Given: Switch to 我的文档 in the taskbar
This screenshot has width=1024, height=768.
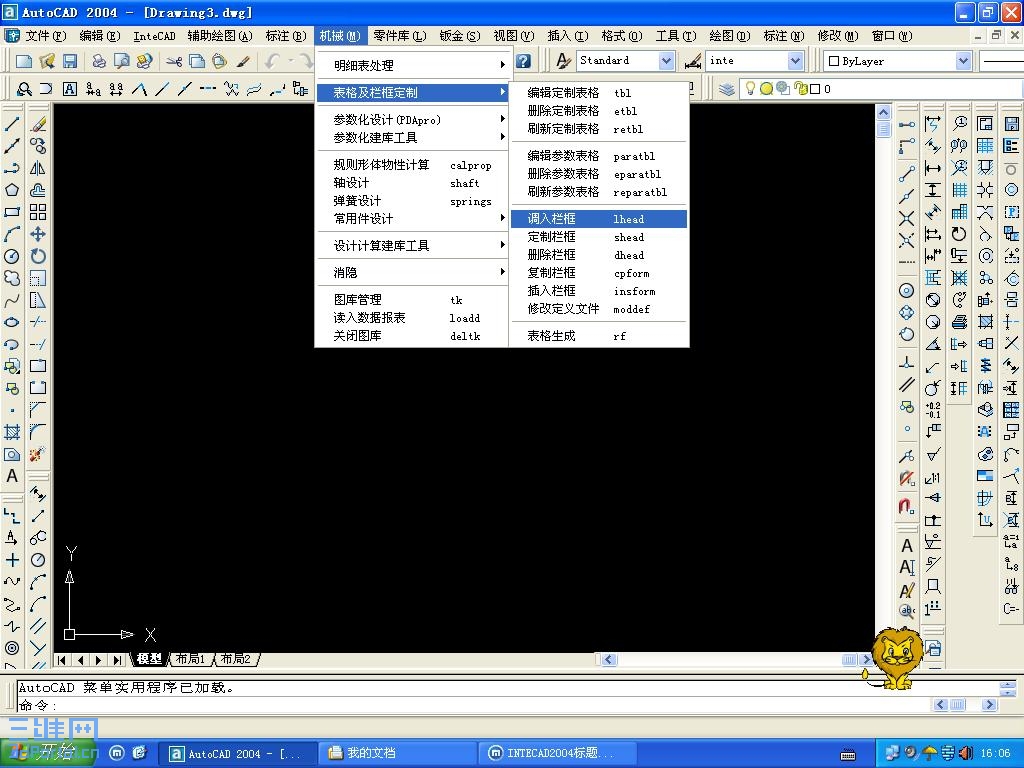Looking at the screenshot, I should 398,753.
